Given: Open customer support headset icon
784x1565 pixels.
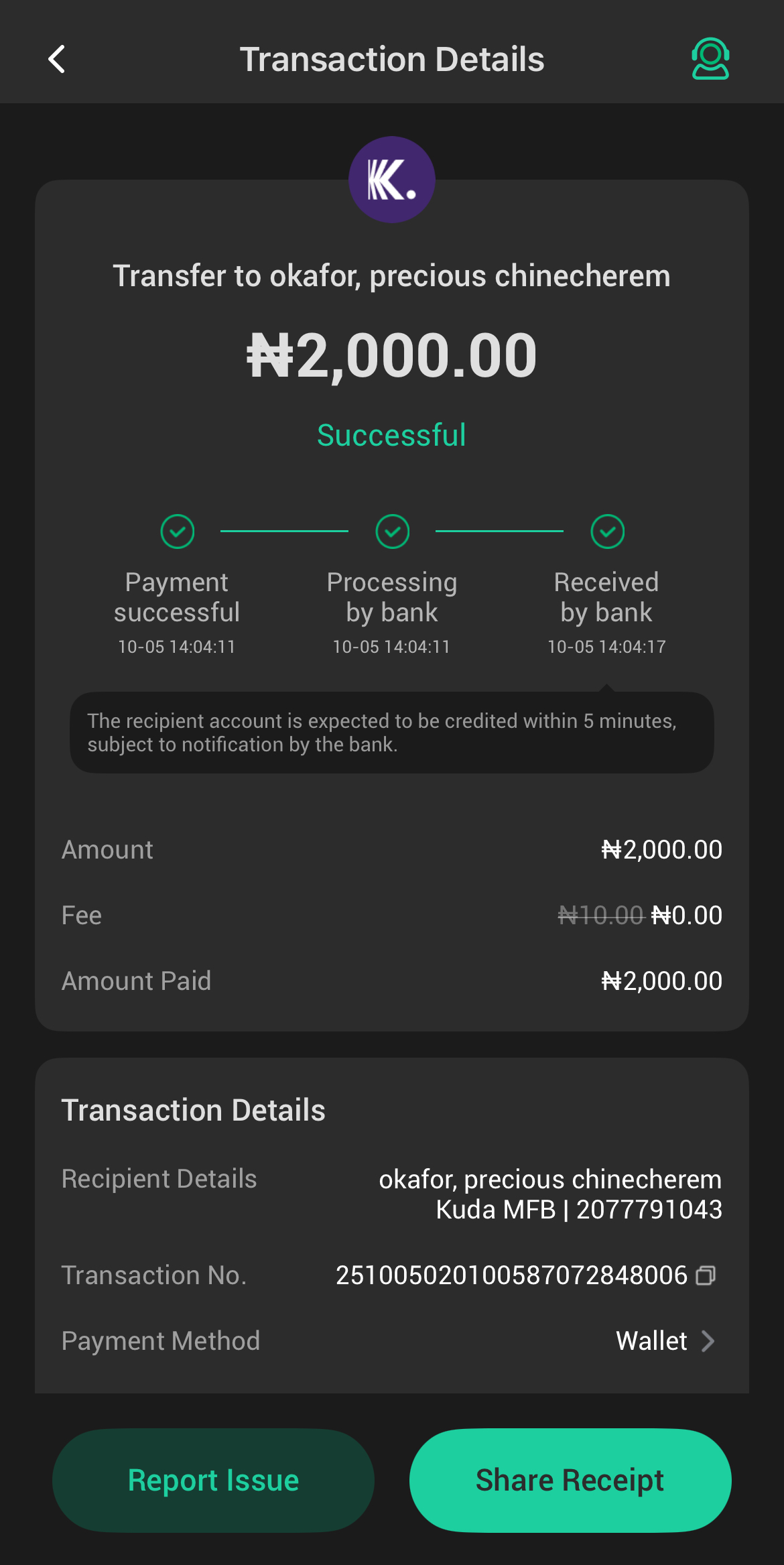Looking at the screenshot, I should (x=710, y=59).
